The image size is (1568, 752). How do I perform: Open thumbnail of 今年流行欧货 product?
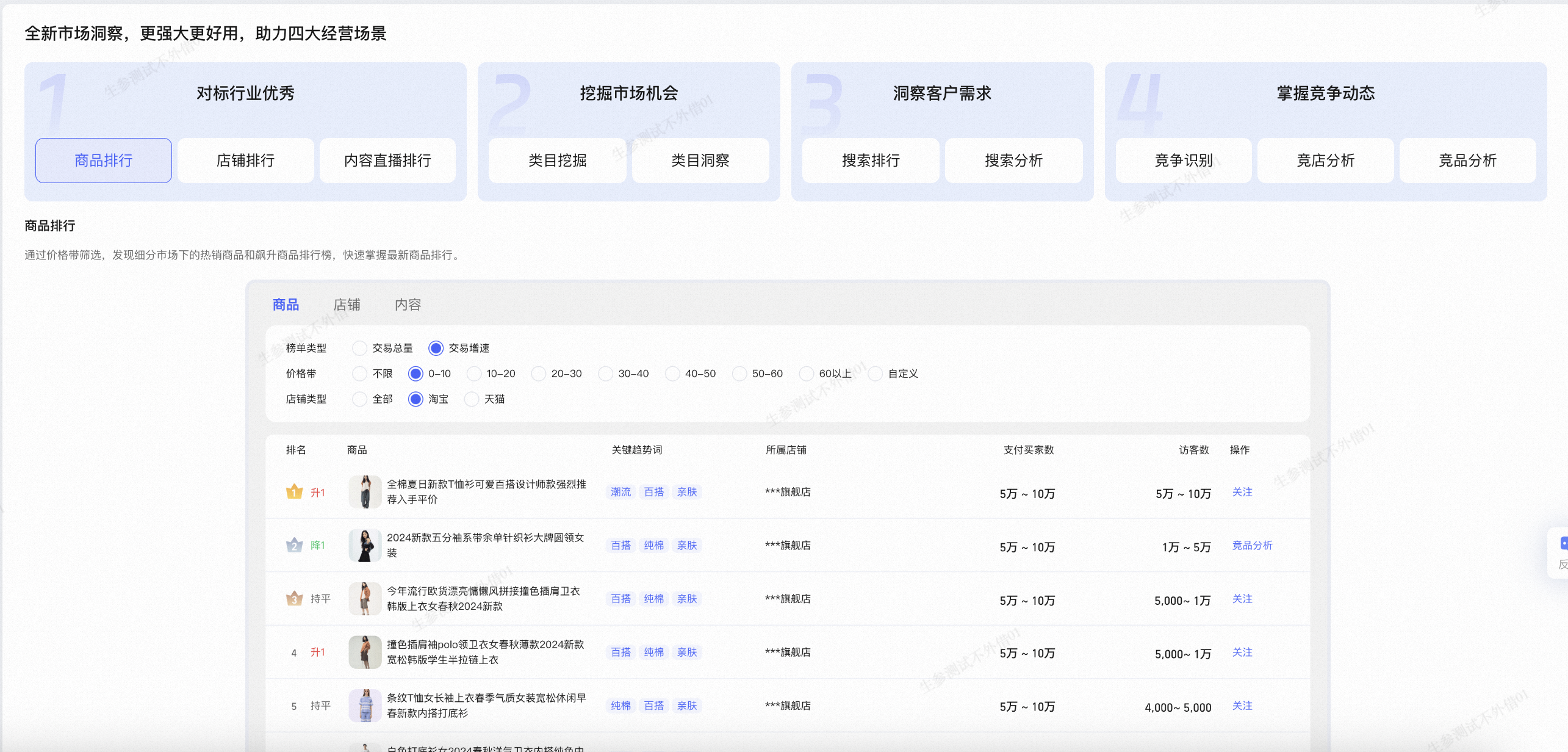[x=365, y=599]
